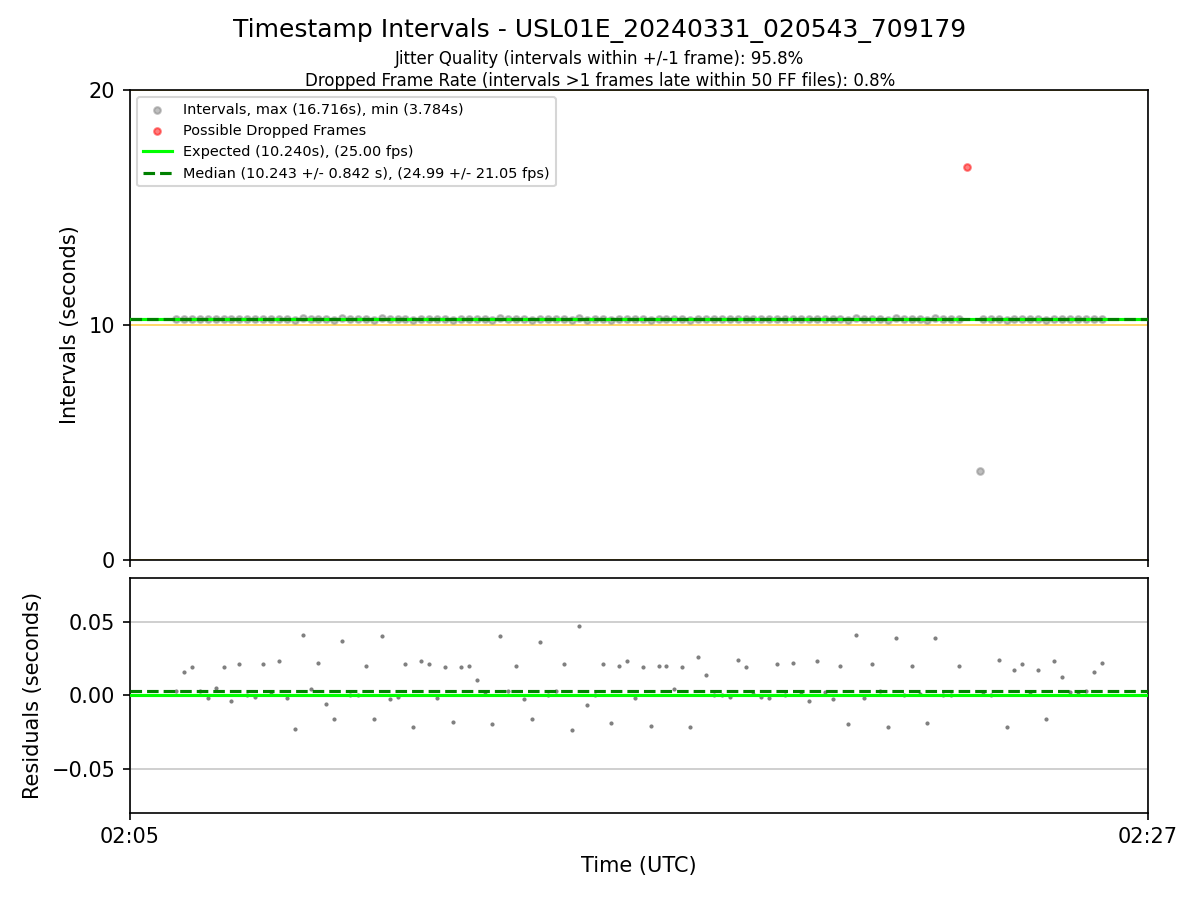1200x900 pixels.
Task: Click the plot title Timestamp Intervals
Action: tap(599, 29)
